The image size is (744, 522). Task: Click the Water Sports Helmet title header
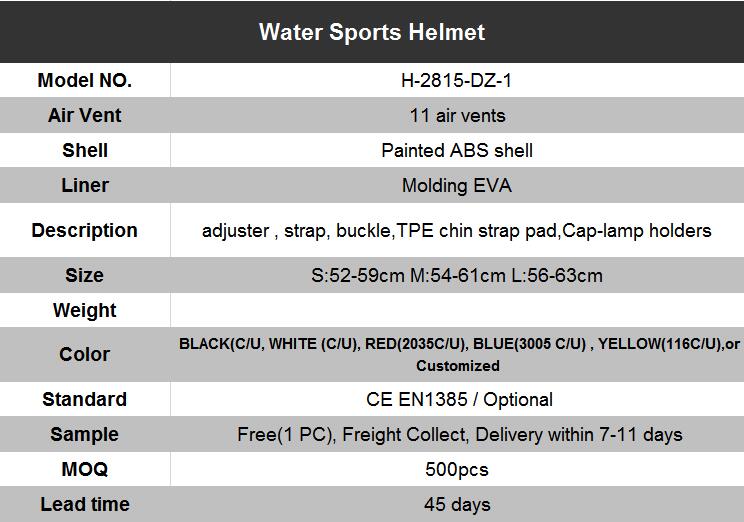(x=372, y=32)
